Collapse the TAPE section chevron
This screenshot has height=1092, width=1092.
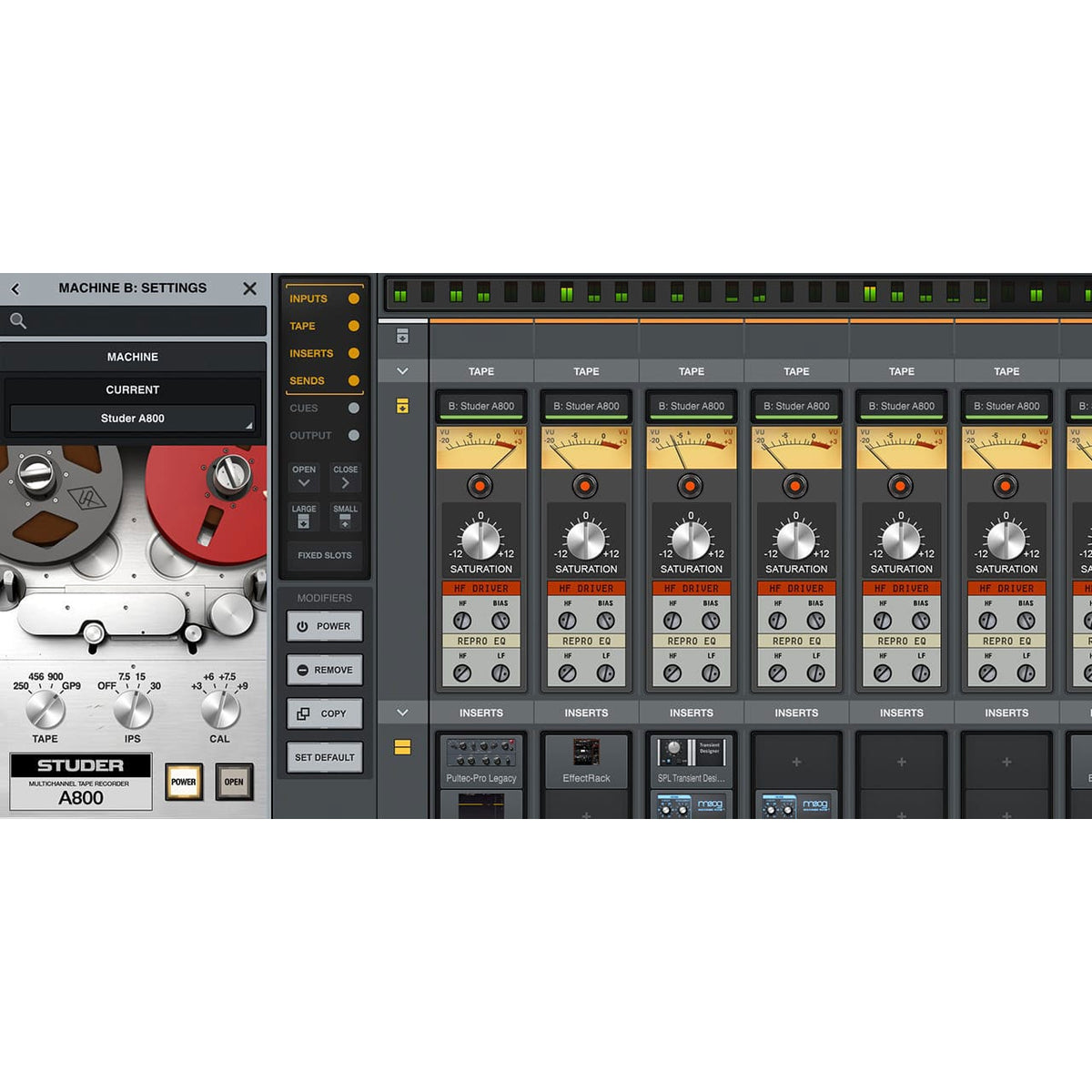pyautogui.click(x=402, y=371)
